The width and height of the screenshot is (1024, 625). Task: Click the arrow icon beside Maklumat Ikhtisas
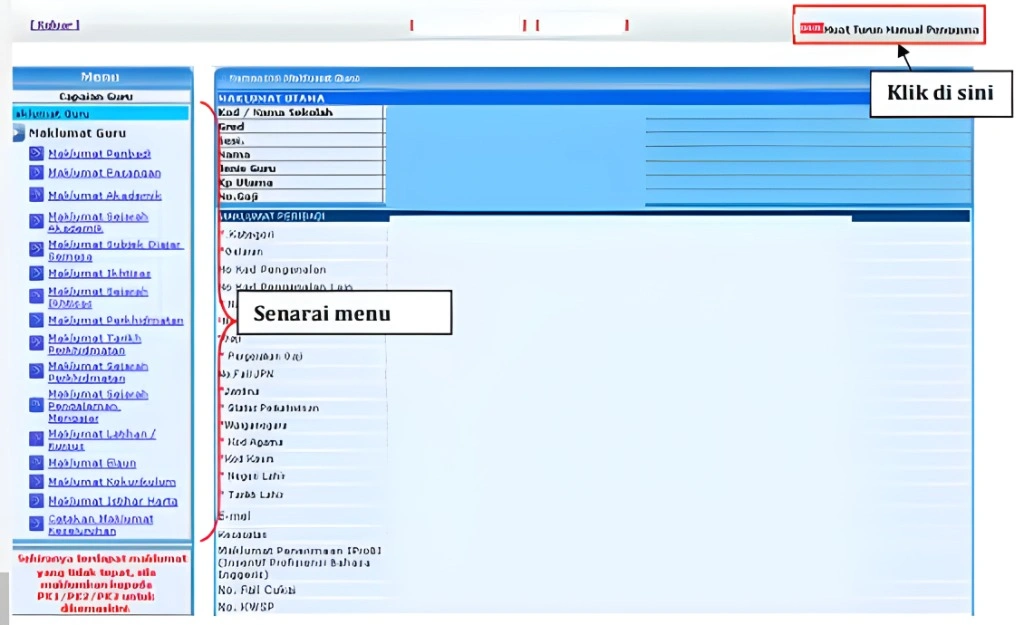[37, 273]
